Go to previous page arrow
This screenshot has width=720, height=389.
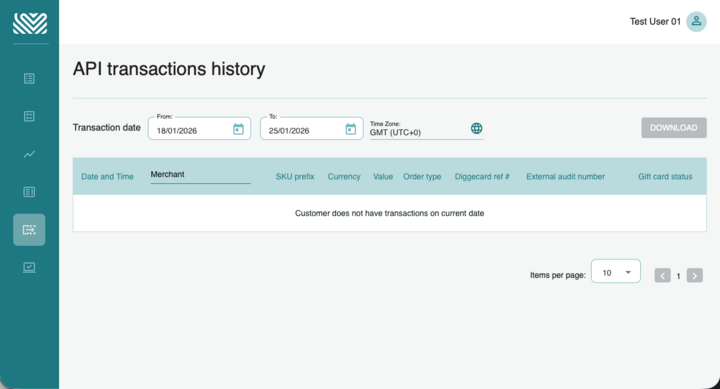click(662, 276)
